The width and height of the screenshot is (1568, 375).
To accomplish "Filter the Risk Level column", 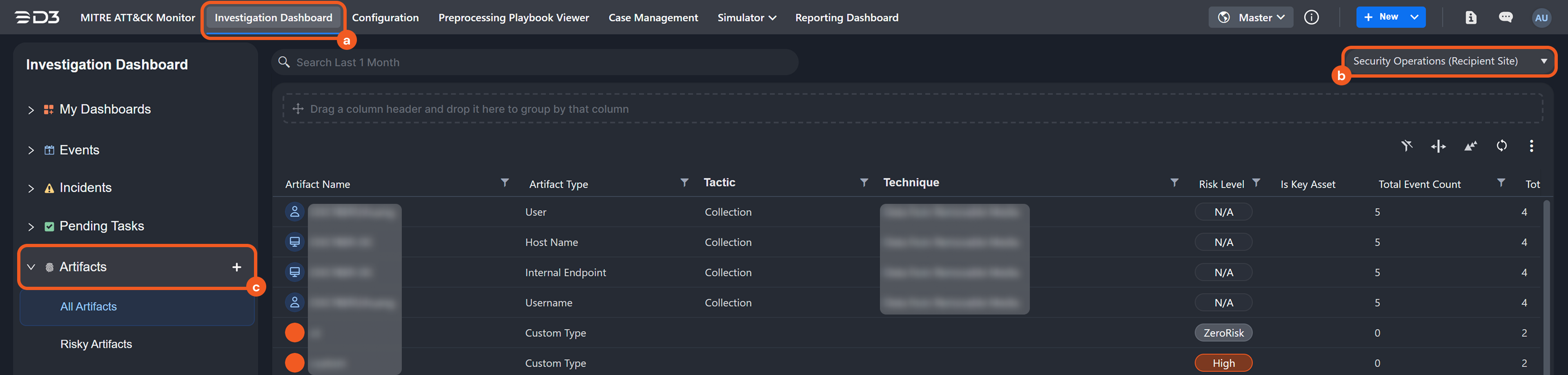I will click(x=1256, y=183).
